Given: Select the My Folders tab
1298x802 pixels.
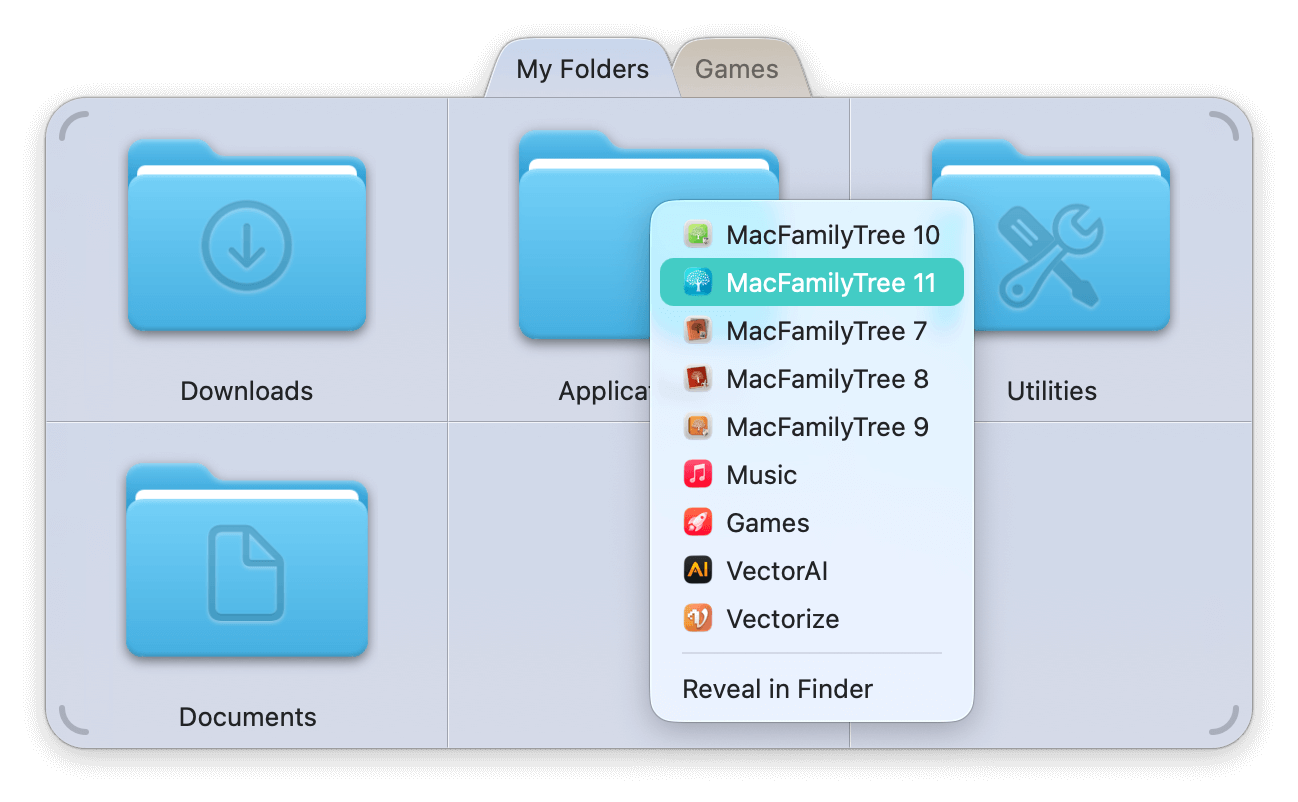Looking at the screenshot, I should coord(582,69).
